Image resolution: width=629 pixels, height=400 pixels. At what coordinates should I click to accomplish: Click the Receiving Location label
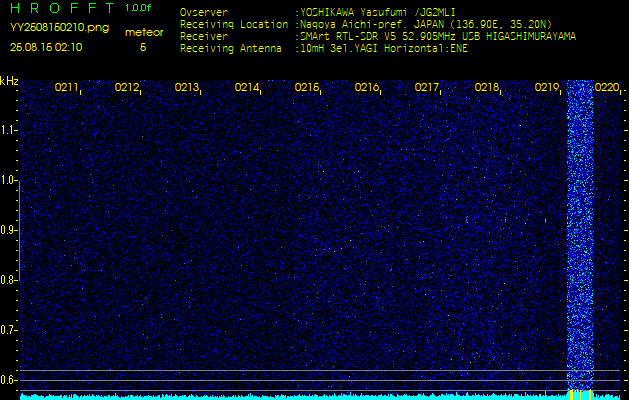234,24
